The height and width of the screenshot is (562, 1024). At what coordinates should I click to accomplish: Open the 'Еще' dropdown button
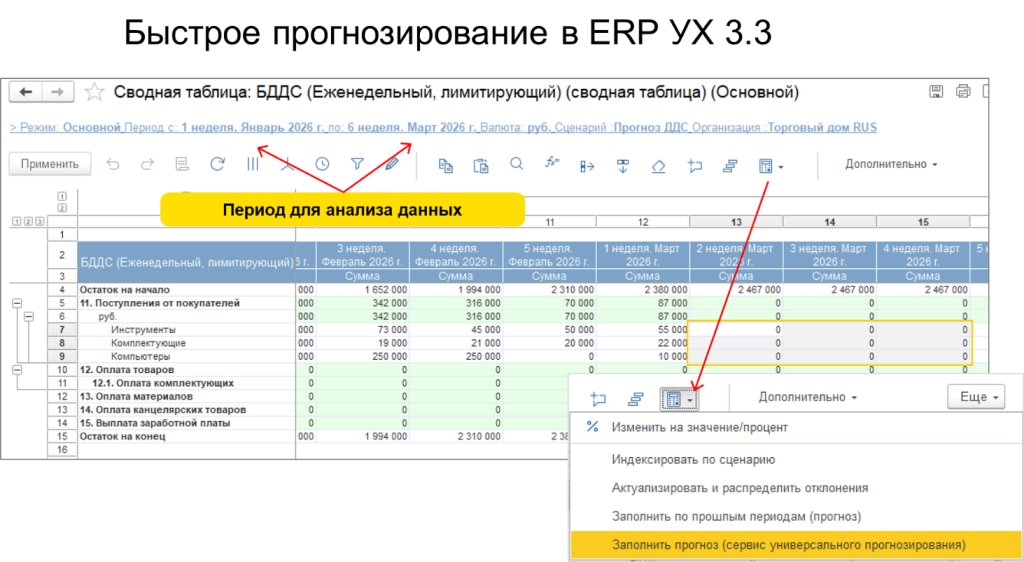975,397
